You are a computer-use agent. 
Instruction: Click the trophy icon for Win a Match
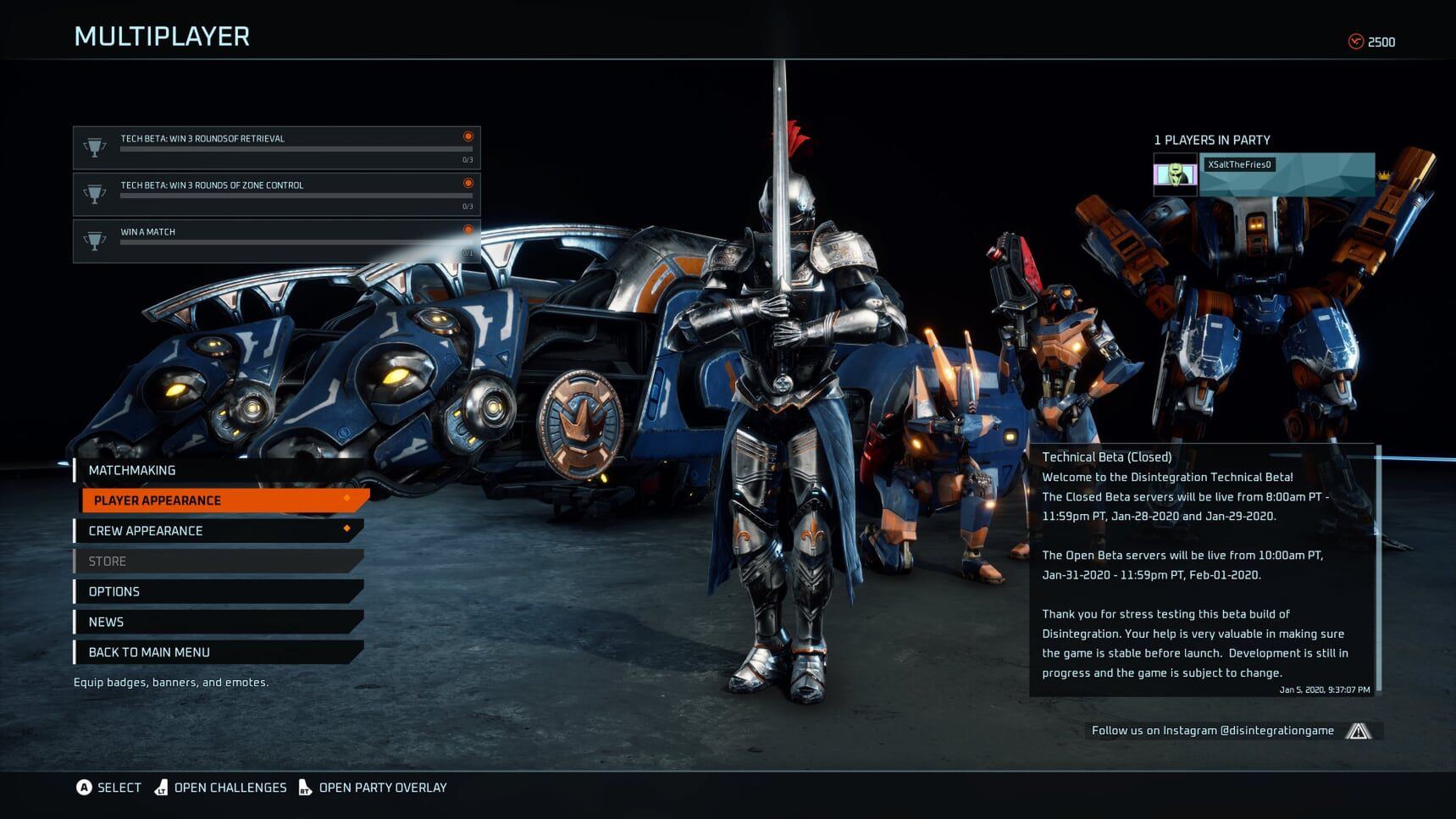tap(95, 241)
